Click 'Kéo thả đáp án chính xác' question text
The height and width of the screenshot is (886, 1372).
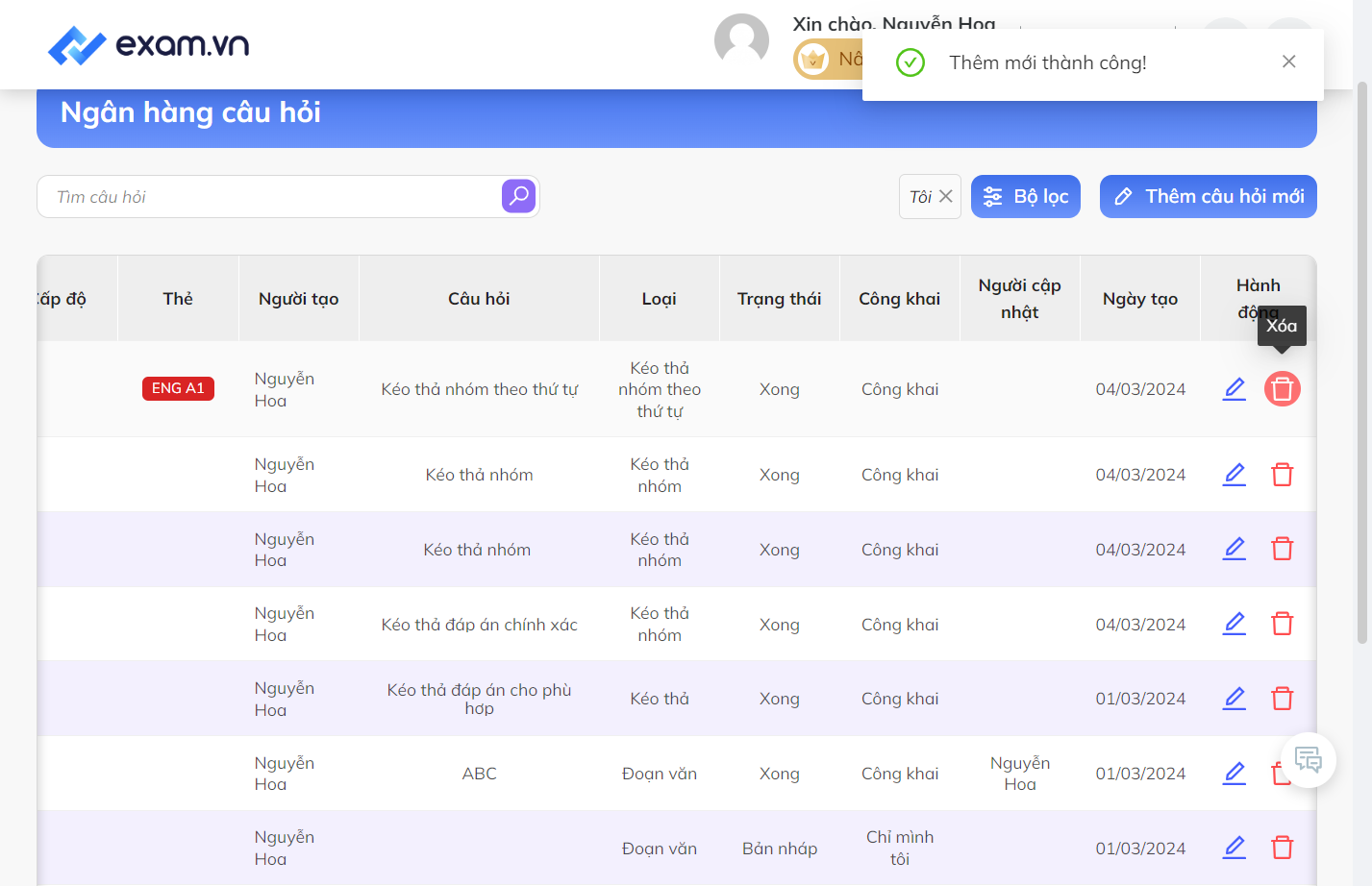click(x=479, y=625)
